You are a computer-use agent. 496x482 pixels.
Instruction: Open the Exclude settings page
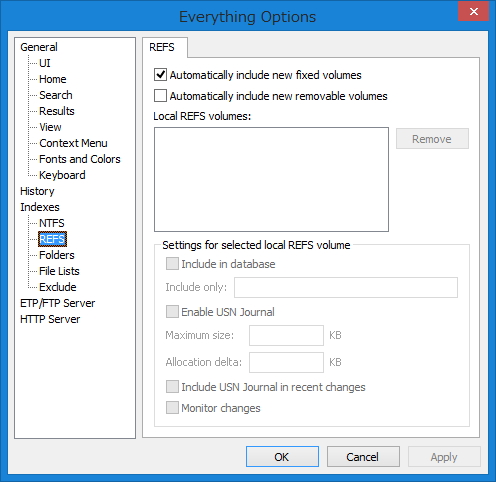58,287
